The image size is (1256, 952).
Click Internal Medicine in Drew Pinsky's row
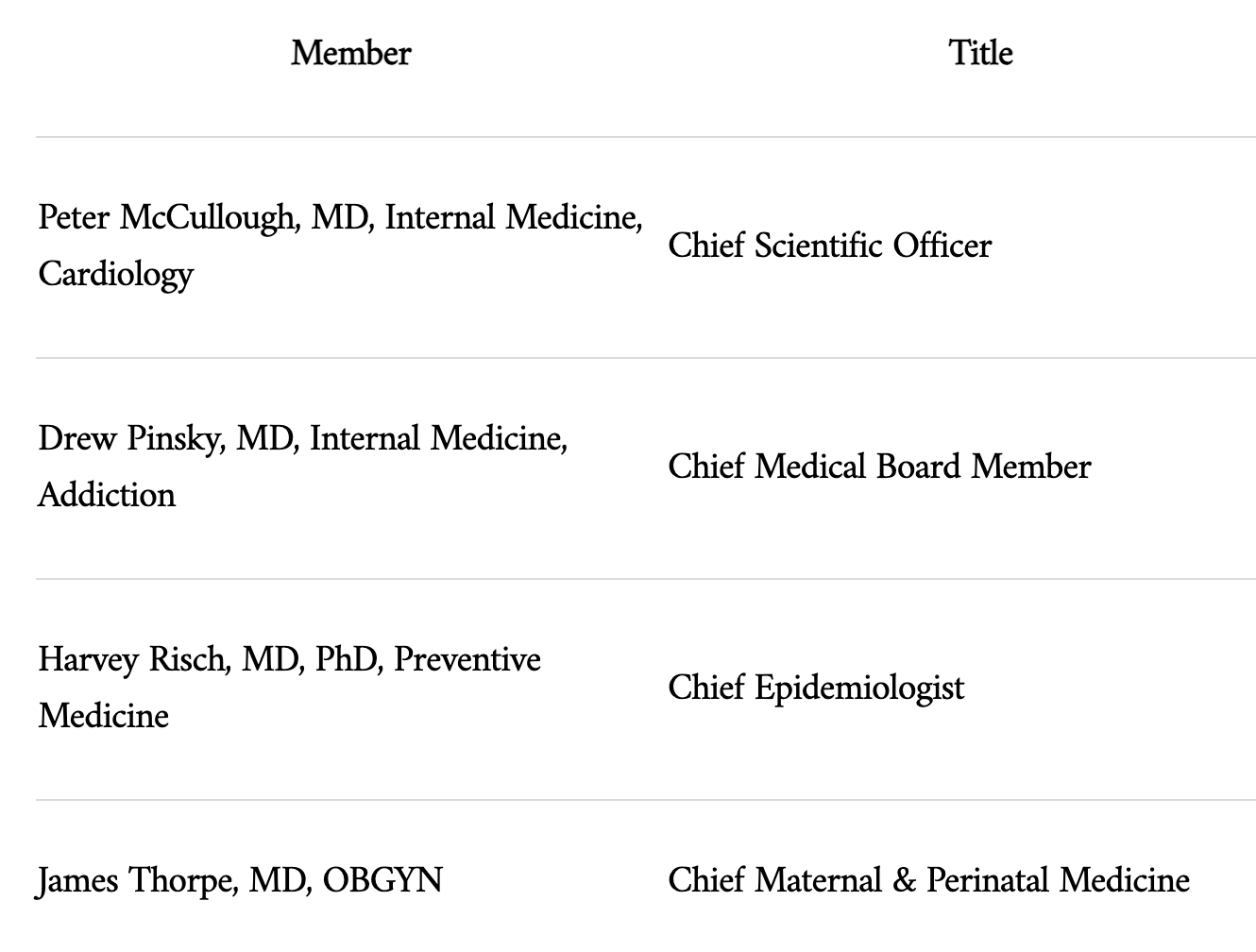click(x=436, y=439)
